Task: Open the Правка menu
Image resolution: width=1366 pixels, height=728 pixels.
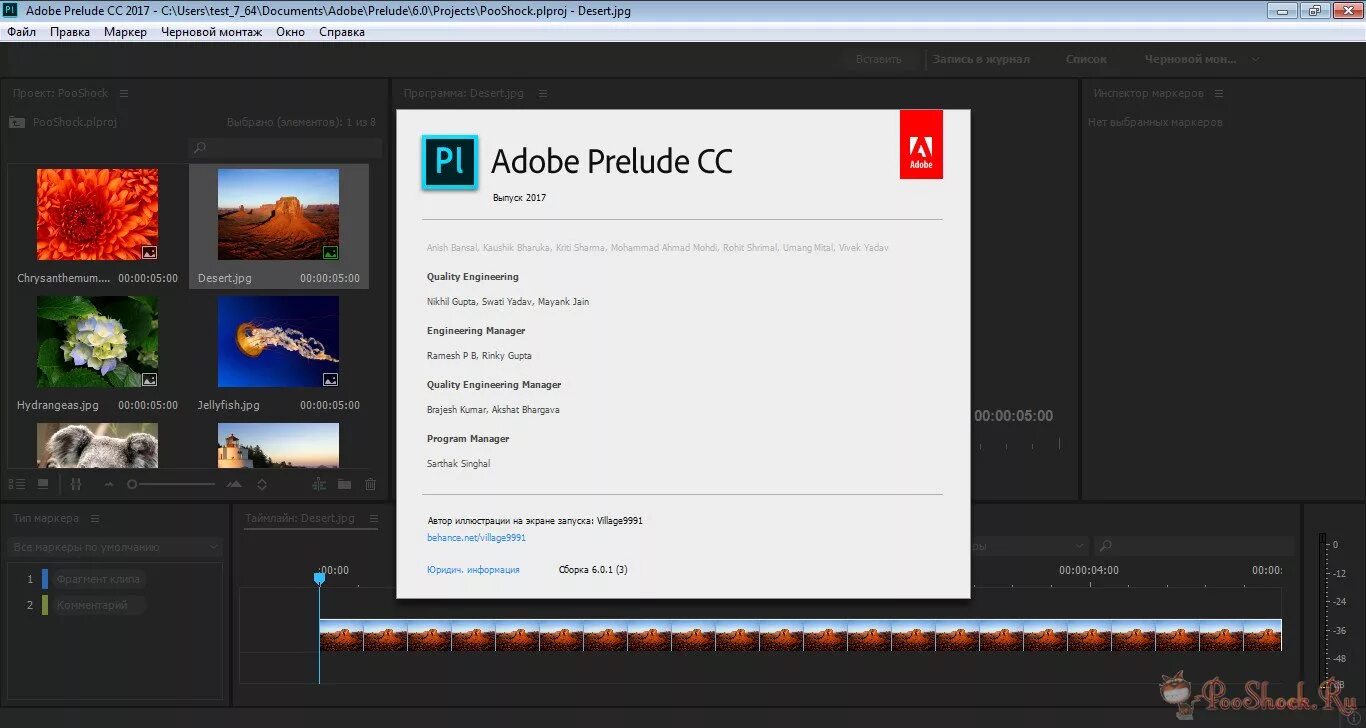Action: click(x=70, y=32)
